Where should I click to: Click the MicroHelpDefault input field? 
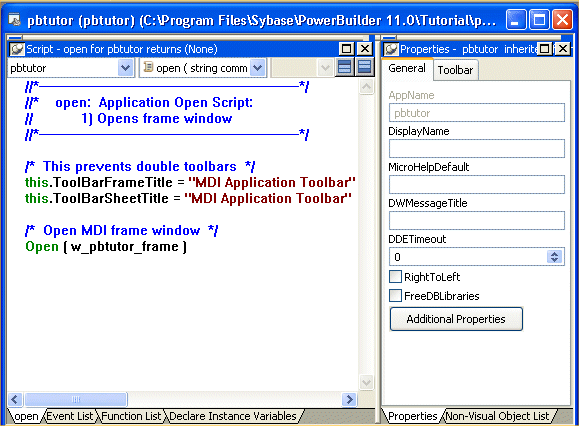477,184
